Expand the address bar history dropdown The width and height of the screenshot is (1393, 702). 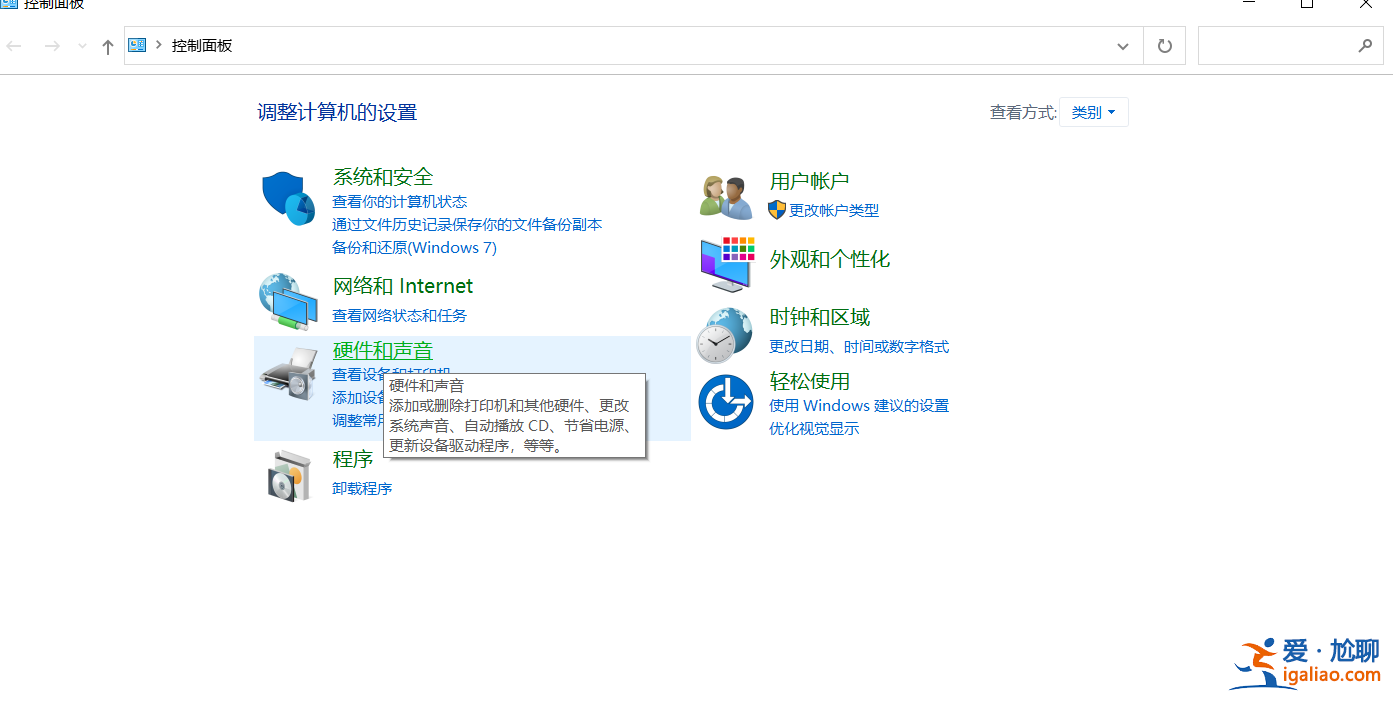(x=1122, y=45)
